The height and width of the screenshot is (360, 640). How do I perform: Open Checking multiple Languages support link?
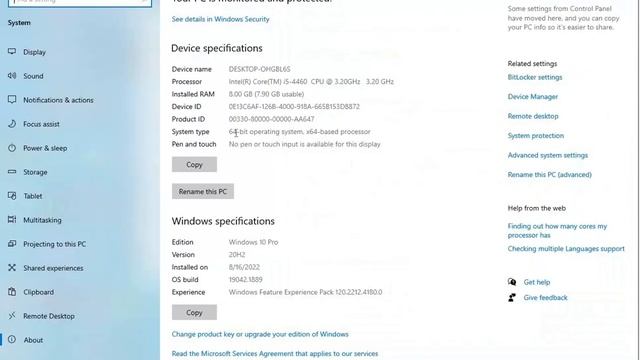(x=566, y=249)
